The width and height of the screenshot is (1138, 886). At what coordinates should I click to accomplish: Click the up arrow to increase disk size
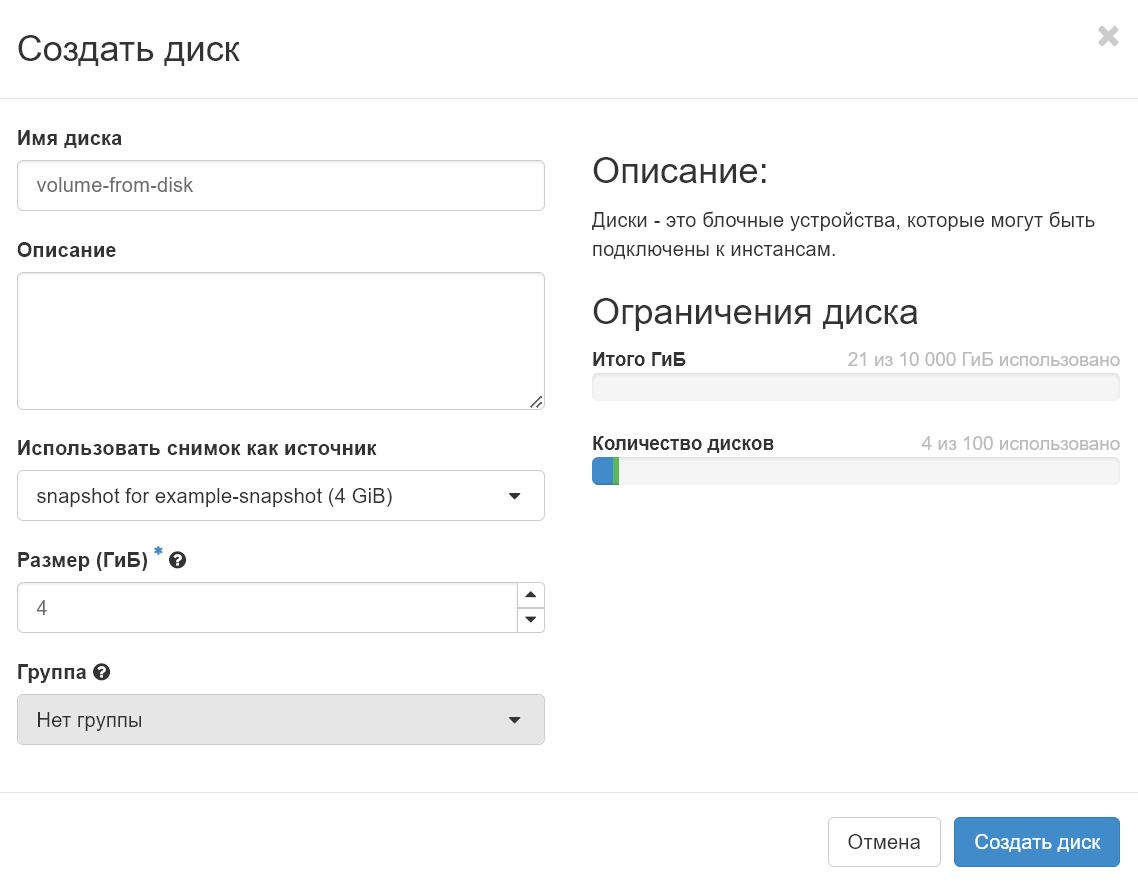tap(531, 594)
